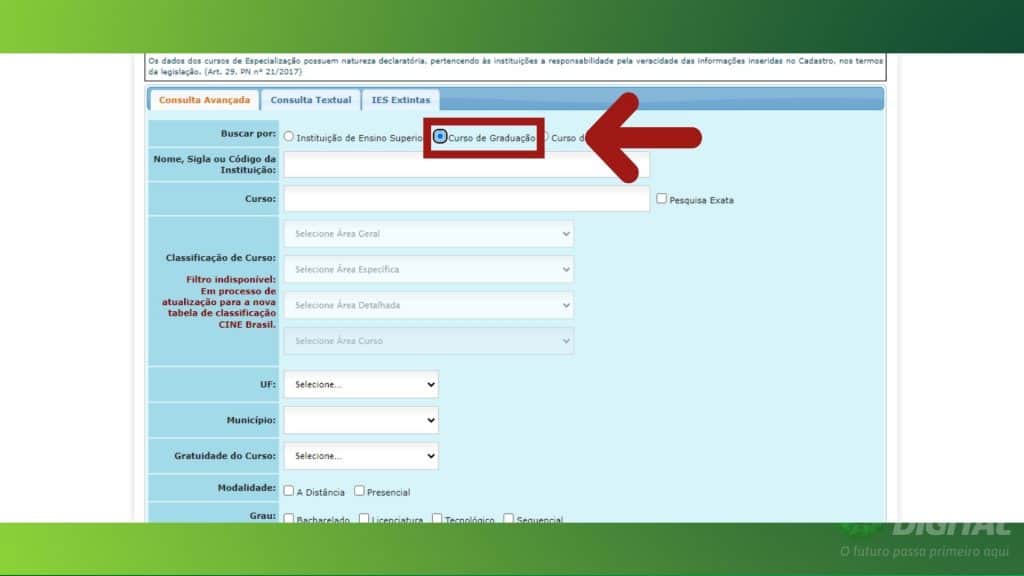Open the Selecione Área Detalhada dropdown
The height and width of the screenshot is (576, 1024).
[x=429, y=305]
